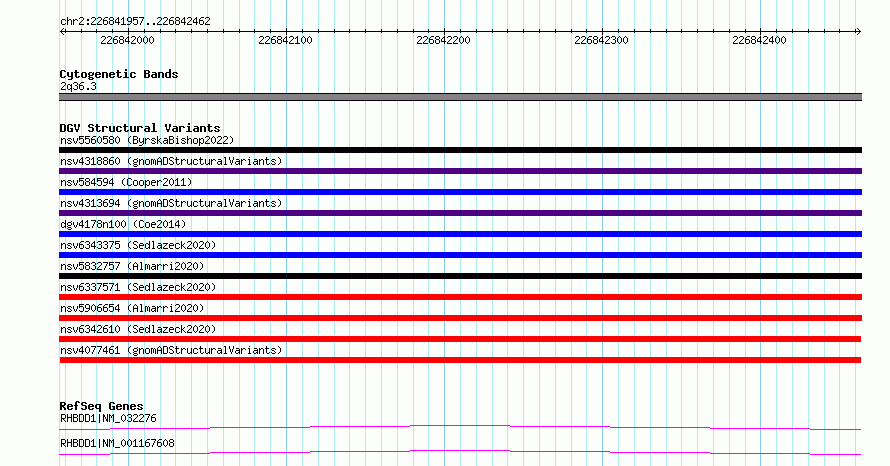Click the blue bar of nsv584594
This screenshot has width=890, height=466.
[460, 192]
